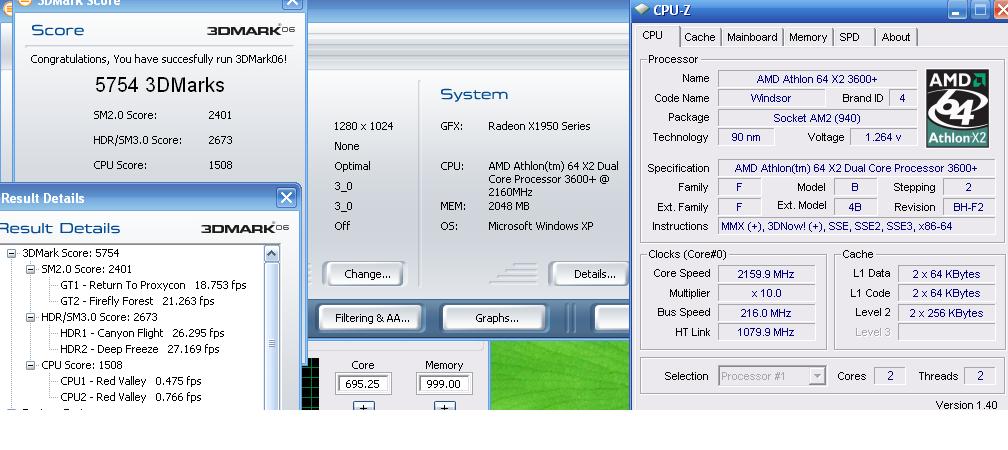This screenshot has width=1008, height=450.
Task: Click the L1 Data cache value
Action: [946, 274]
